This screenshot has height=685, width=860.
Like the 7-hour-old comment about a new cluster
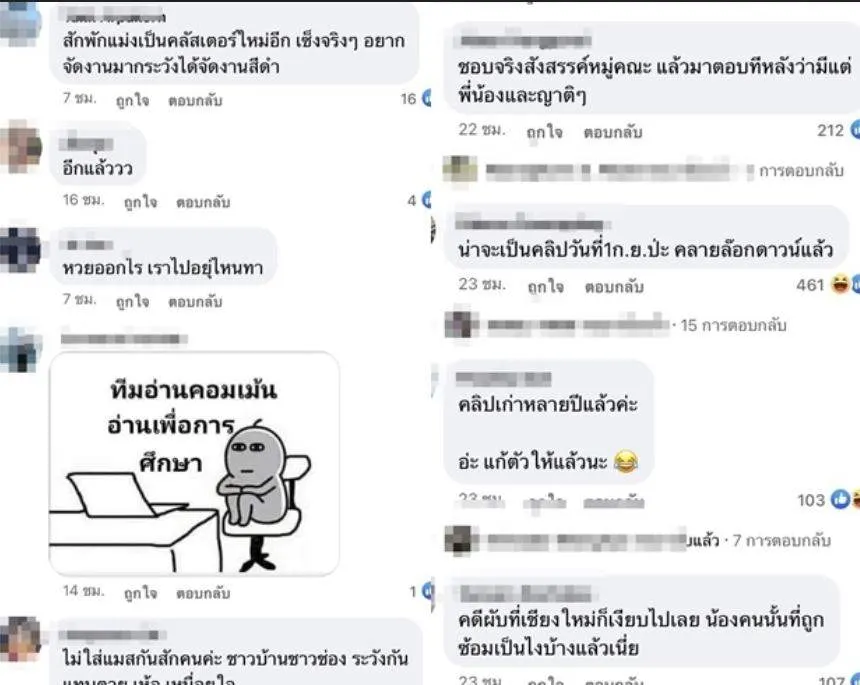(x=132, y=100)
